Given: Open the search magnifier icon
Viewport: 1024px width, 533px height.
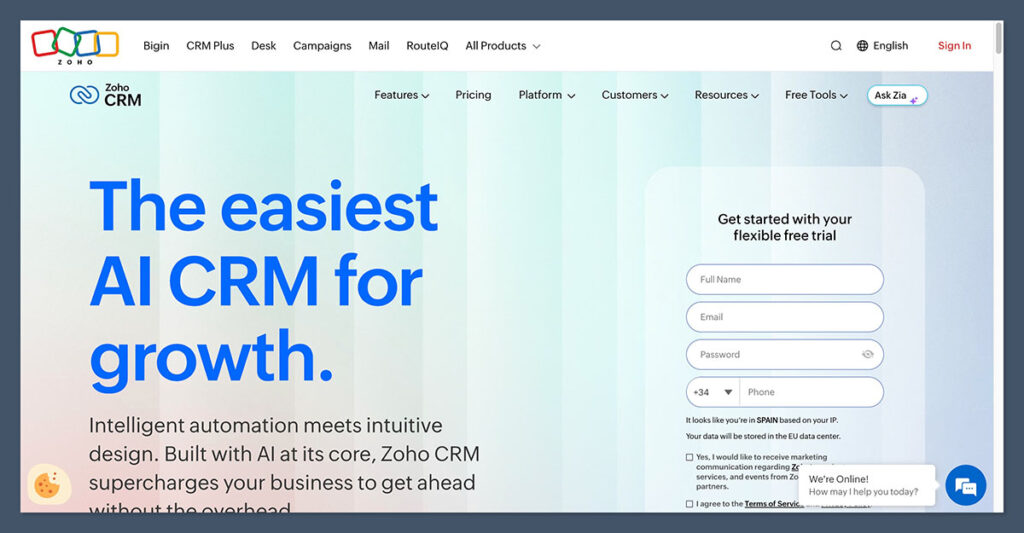Looking at the screenshot, I should pos(836,46).
